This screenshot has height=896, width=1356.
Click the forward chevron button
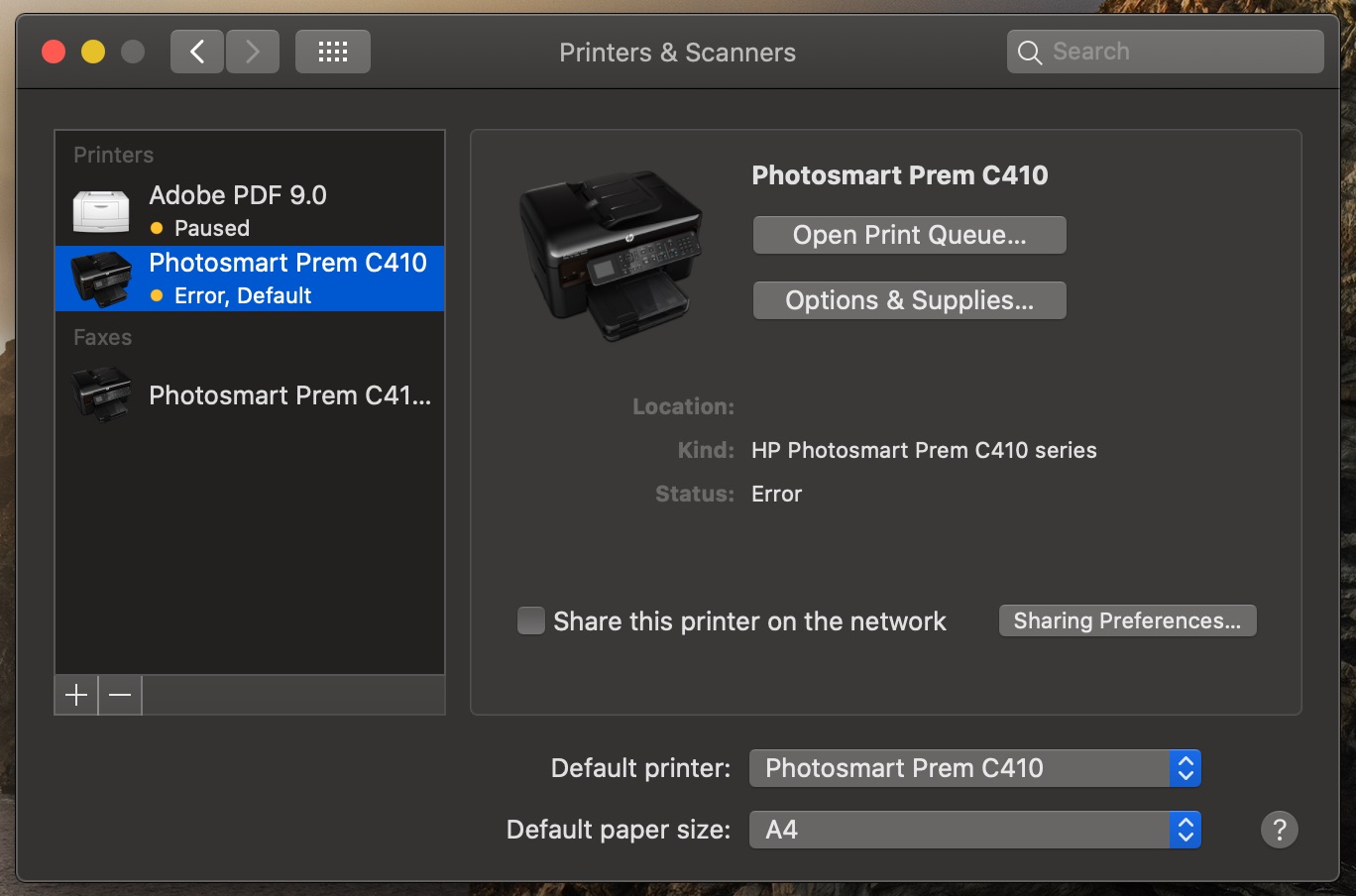point(253,52)
